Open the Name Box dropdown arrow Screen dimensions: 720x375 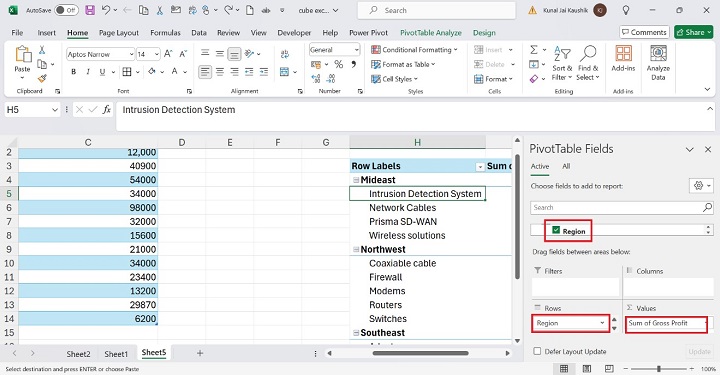pyautogui.click(x=55, y=110)
